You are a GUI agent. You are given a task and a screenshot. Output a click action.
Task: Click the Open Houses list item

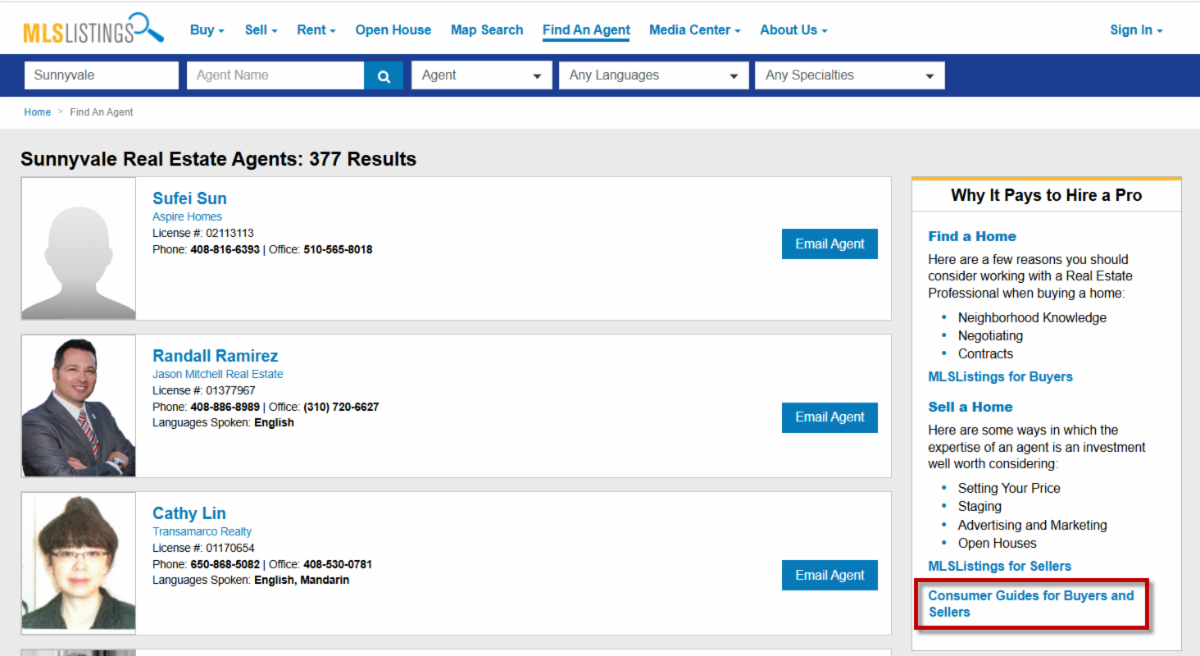(x=997, y=543)
